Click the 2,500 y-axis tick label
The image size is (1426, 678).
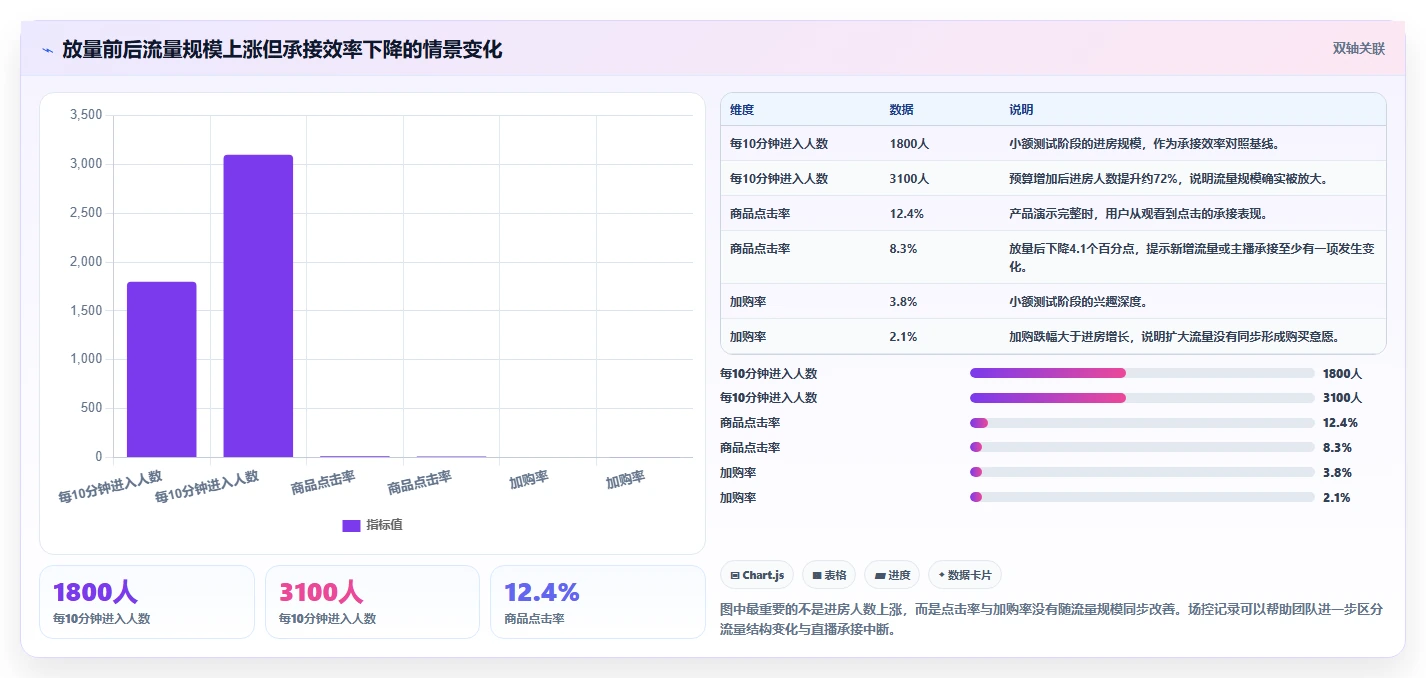click(x=86, y=213)
